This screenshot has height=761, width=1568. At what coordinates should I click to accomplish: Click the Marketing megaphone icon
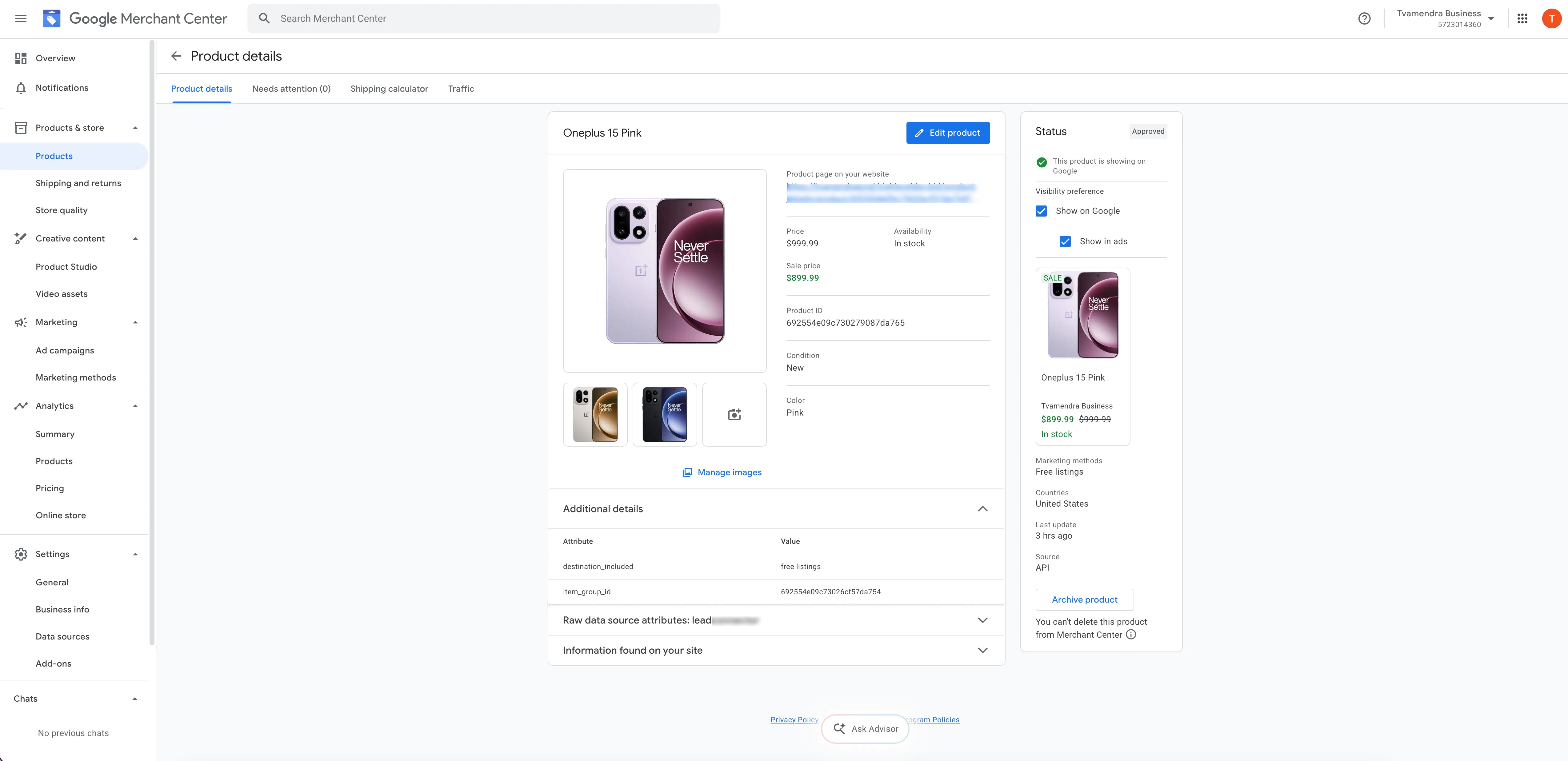[21, 322]
